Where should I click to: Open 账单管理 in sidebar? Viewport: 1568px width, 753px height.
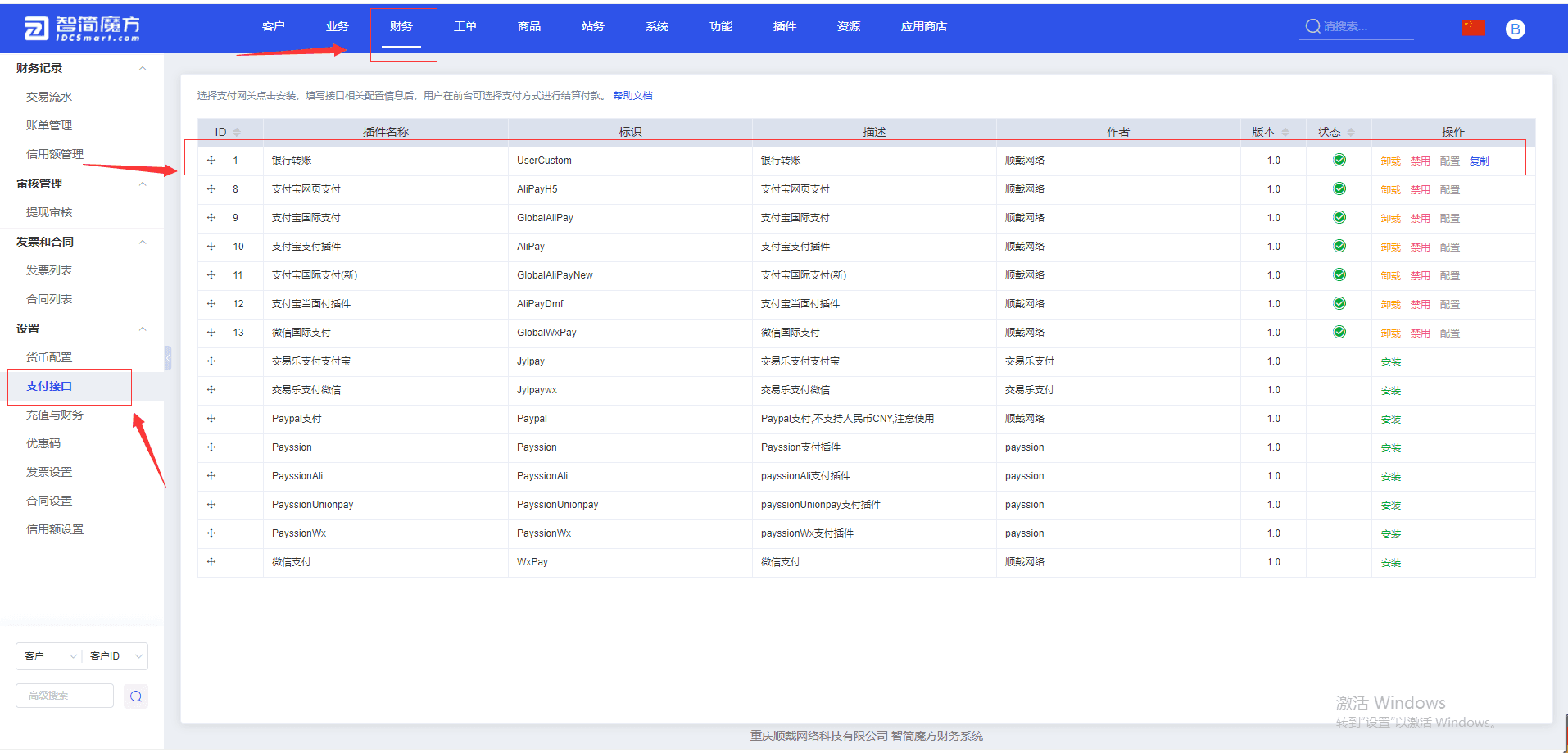click(49, 125)
